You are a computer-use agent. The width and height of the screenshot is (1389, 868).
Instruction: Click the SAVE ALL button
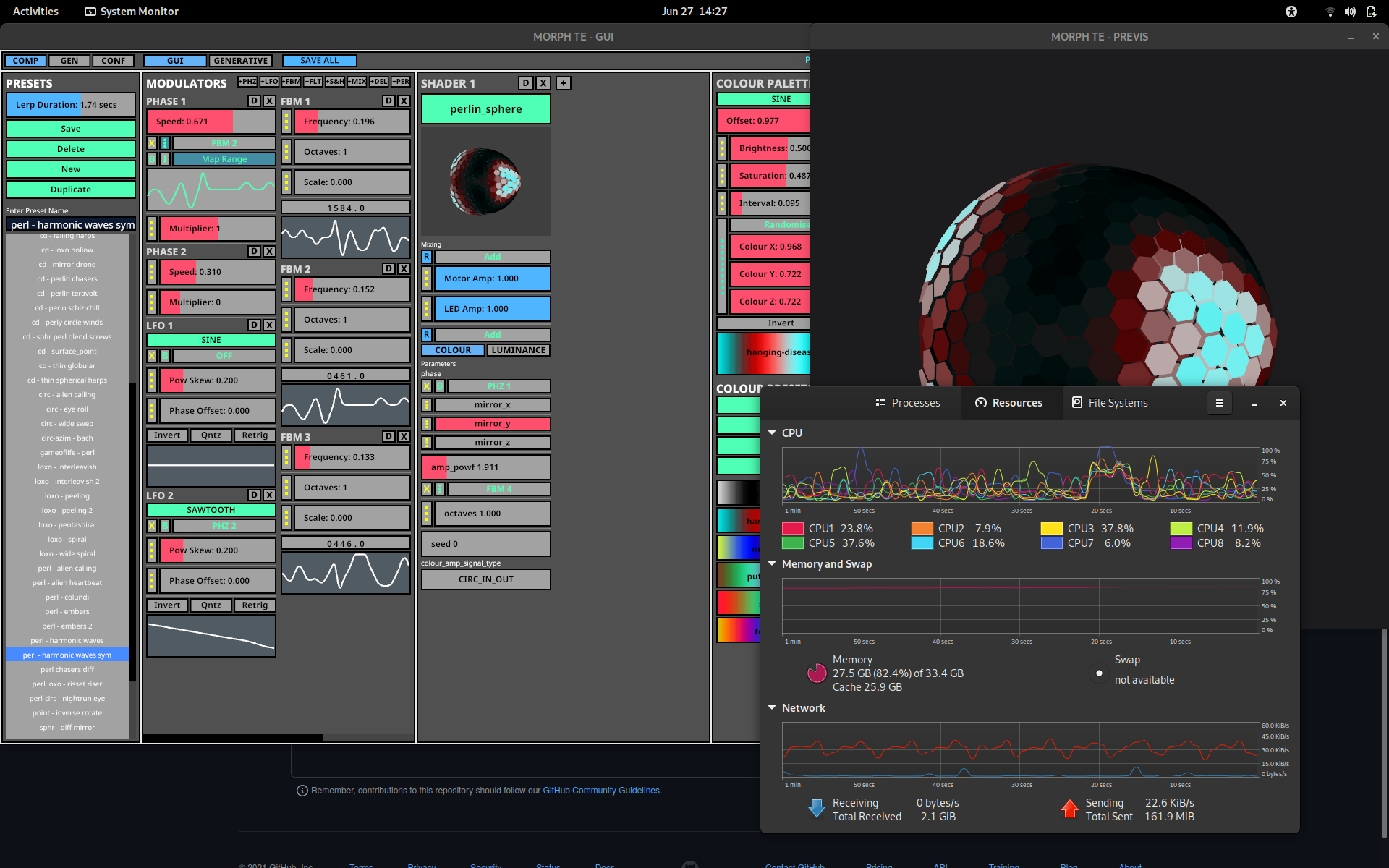point(319,60)
